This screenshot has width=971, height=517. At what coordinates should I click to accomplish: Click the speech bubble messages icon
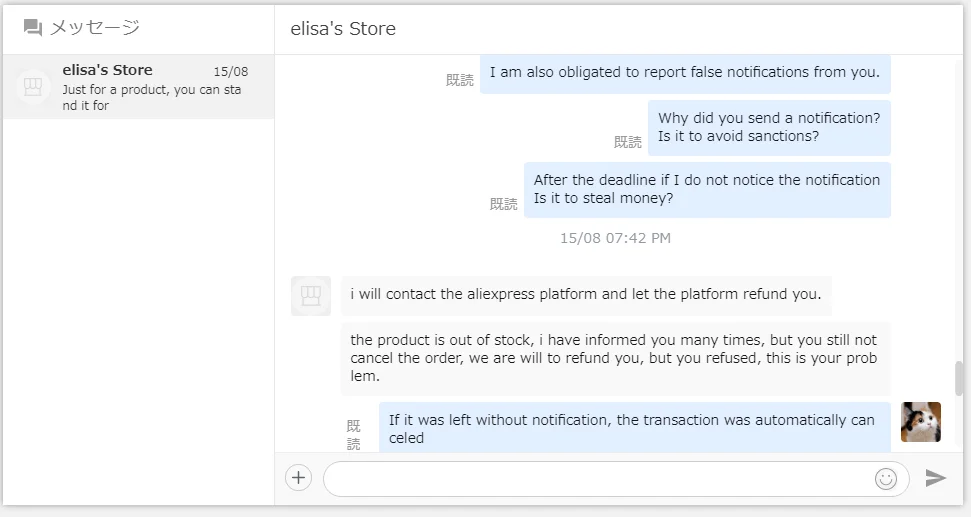[x=33, y=28]
